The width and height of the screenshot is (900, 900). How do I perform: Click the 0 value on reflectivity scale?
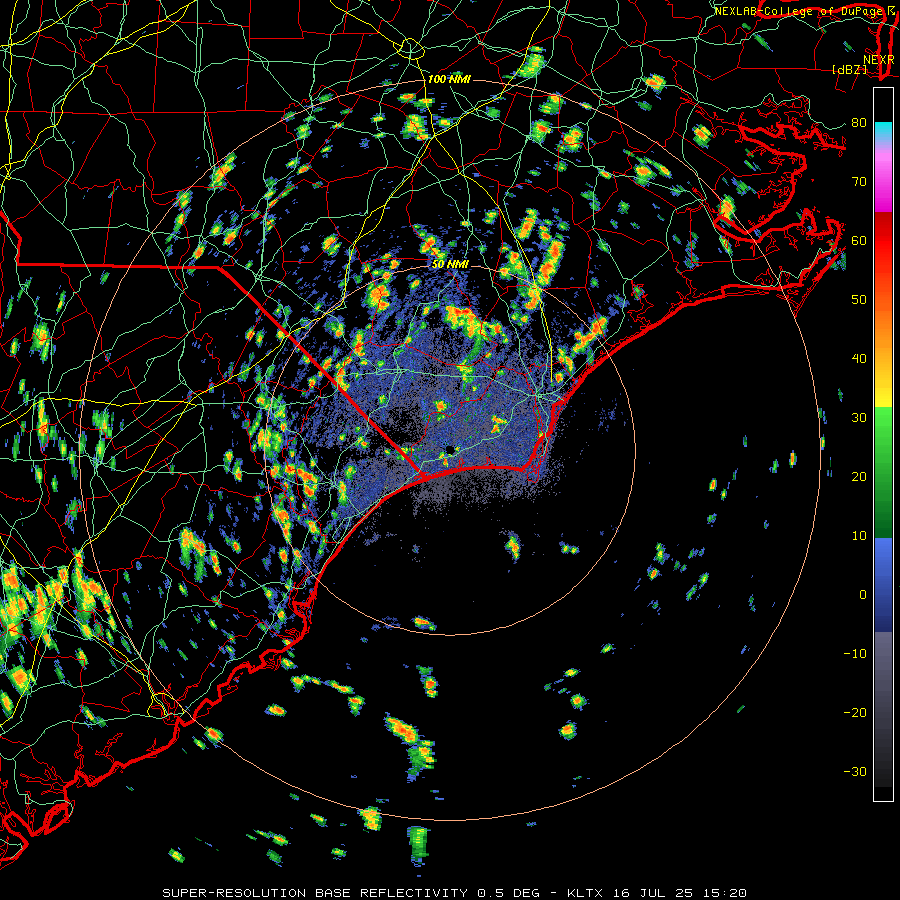click(x=863, y=595)
